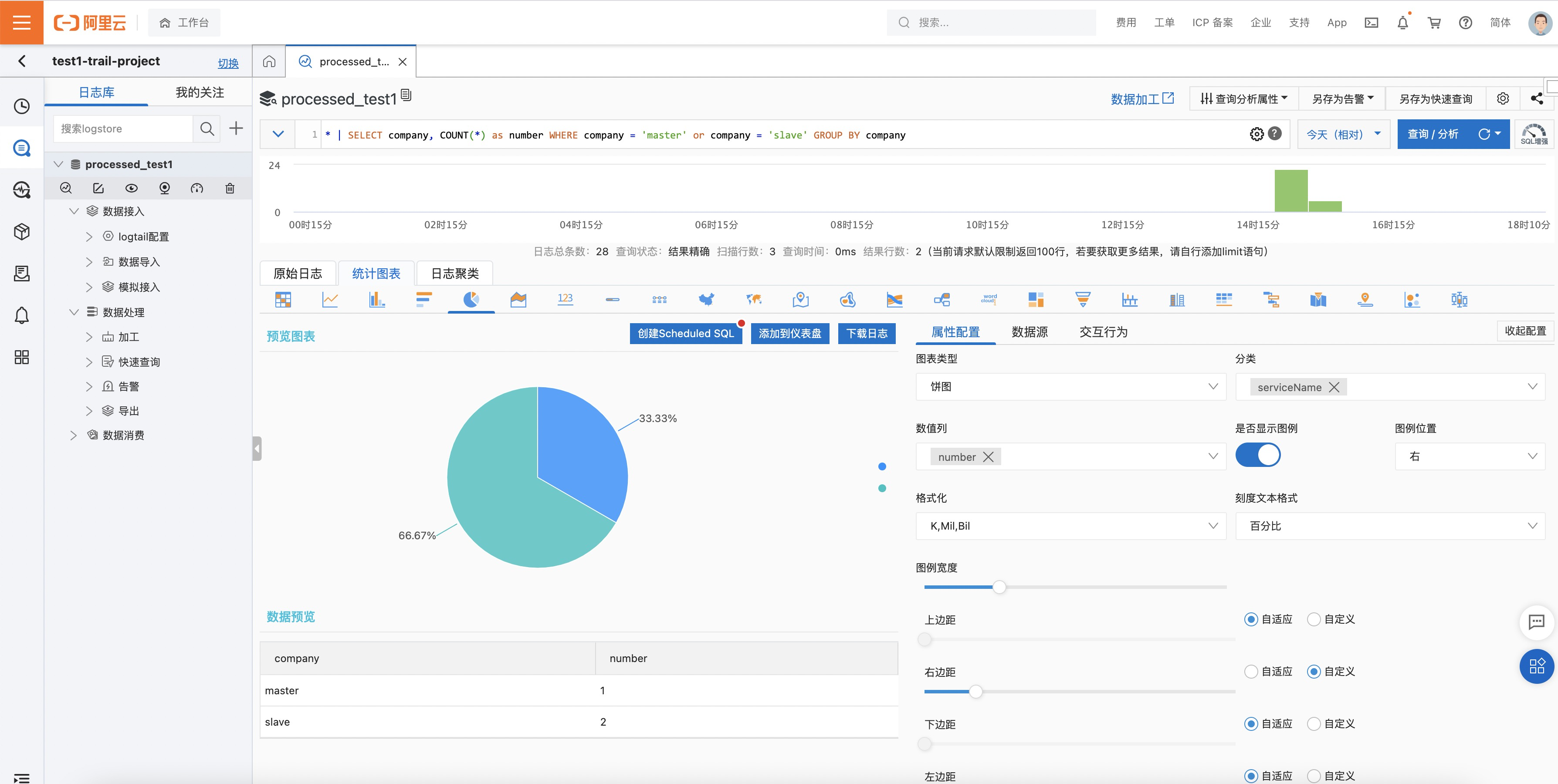
Task: Click the China map chart icon
Action: (x=706, y=299)
